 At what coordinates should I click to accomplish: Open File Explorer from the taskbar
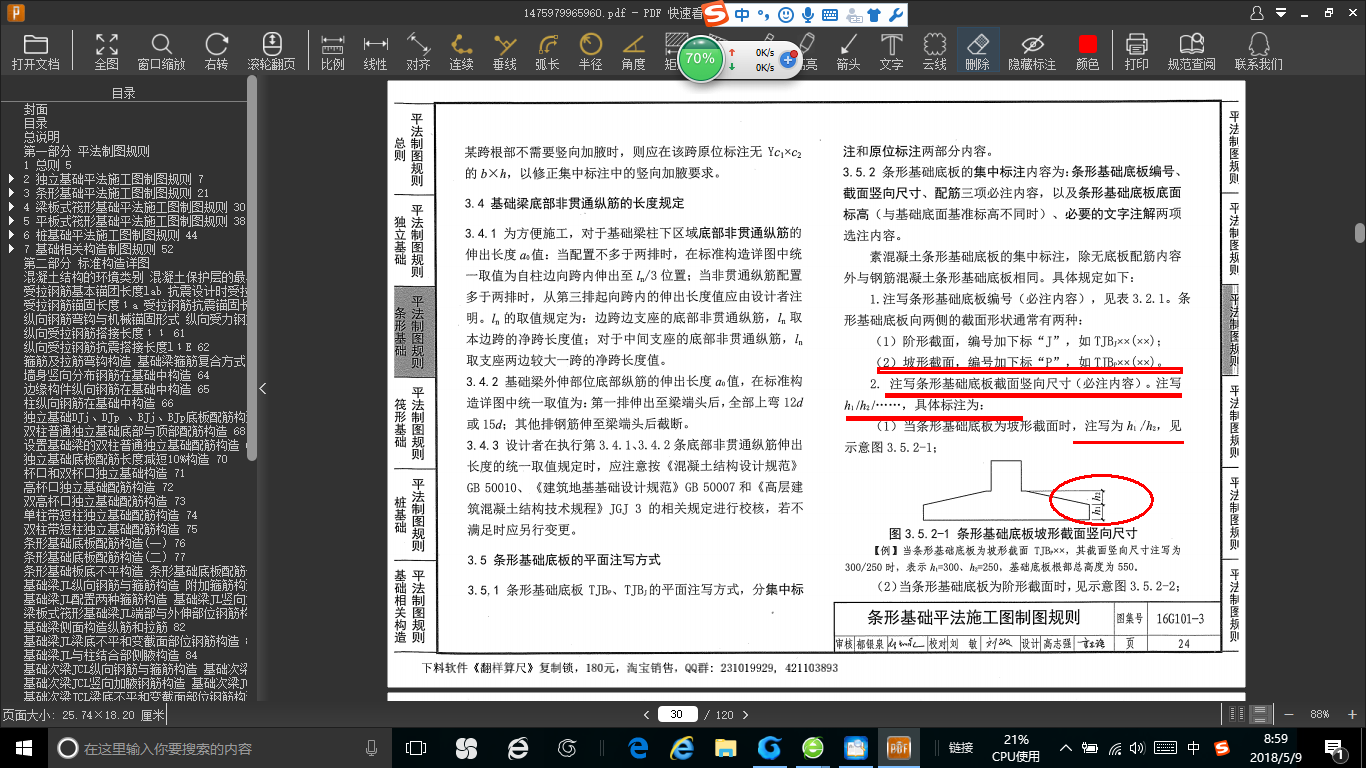coord(726,748)
